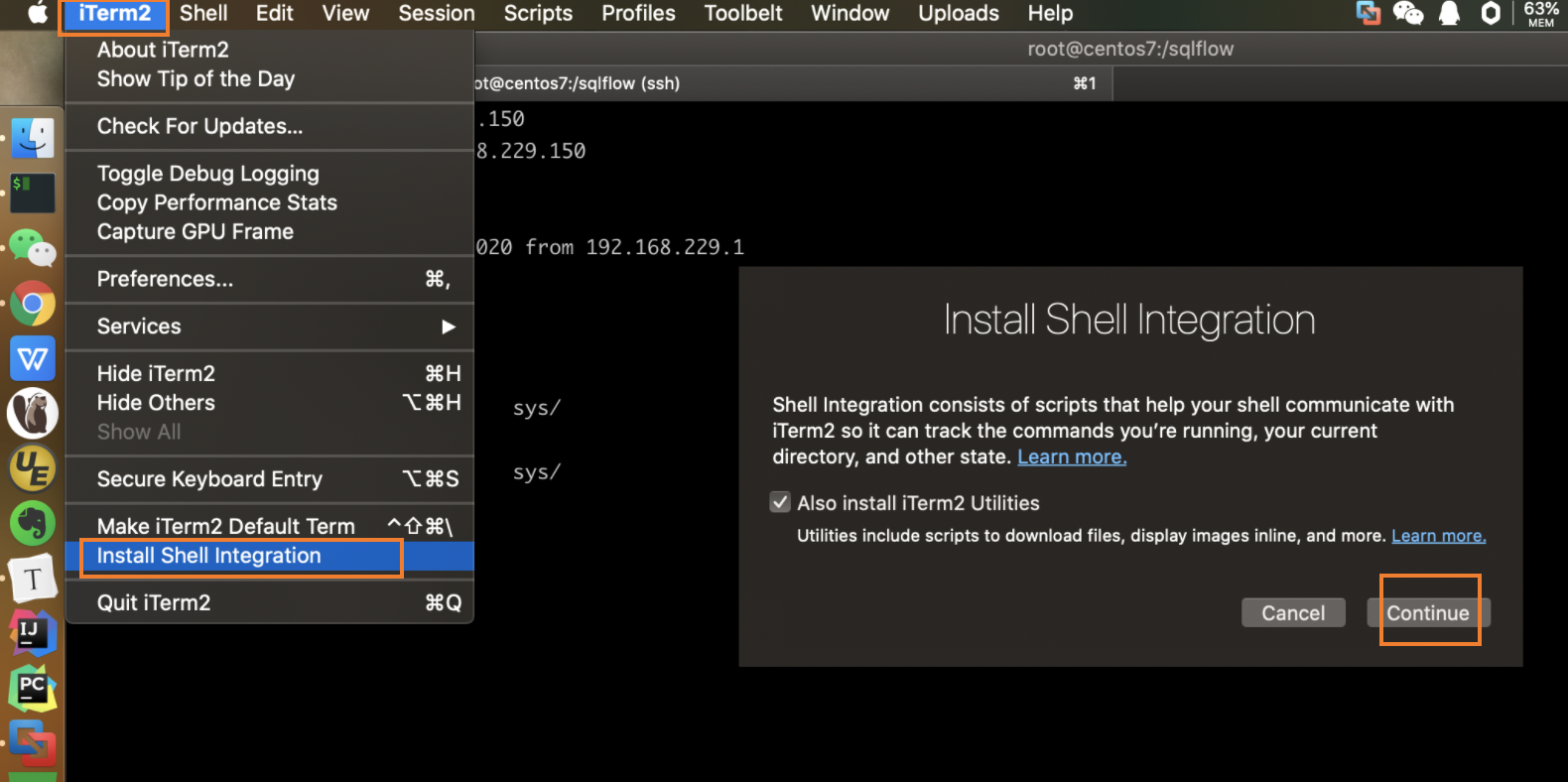Select Secure Keyboard Entry

[269, 479]
